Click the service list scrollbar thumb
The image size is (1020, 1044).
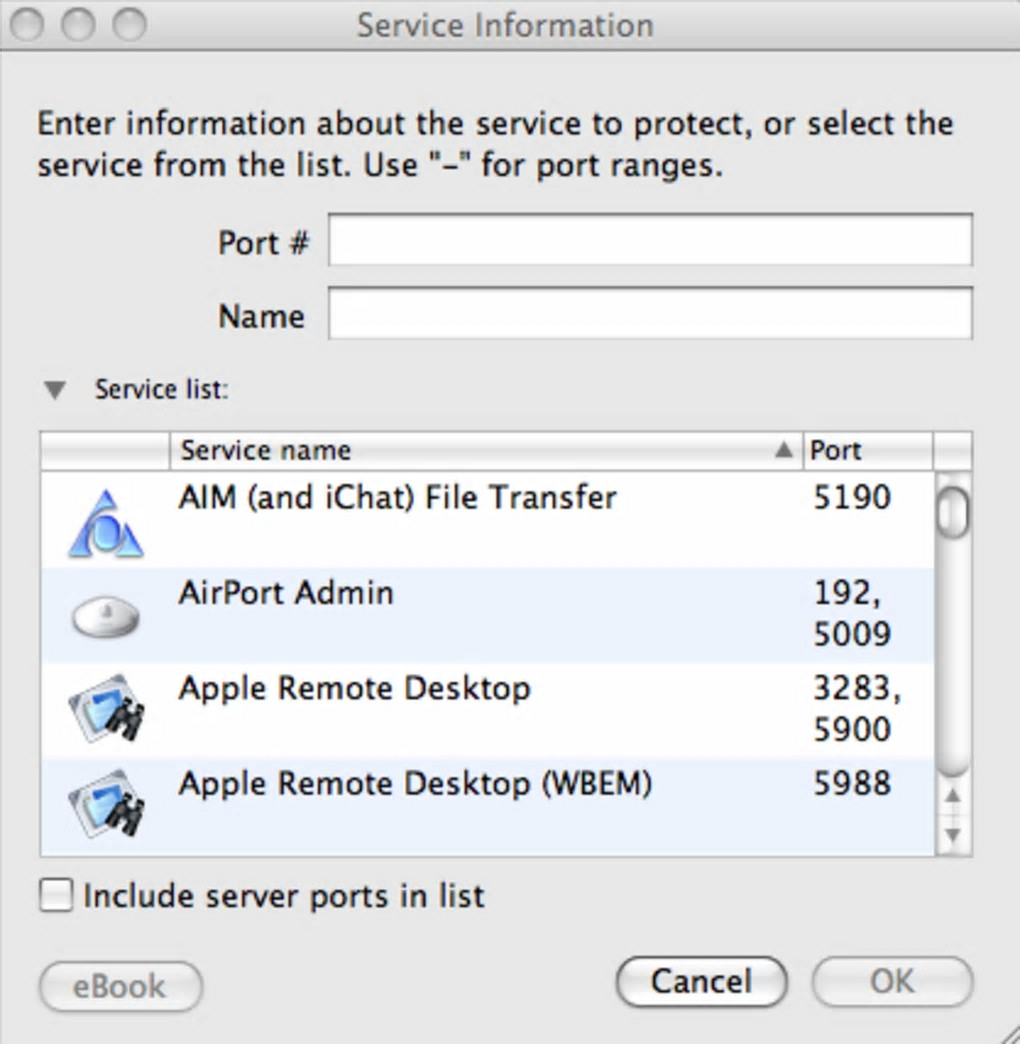tap(953, 510)
